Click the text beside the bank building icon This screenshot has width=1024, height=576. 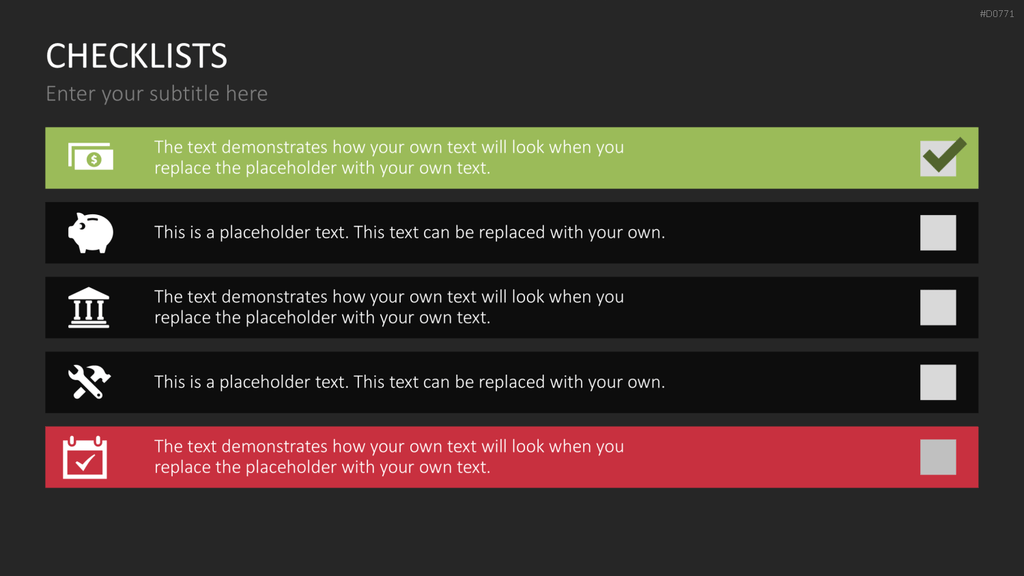pyautogui.click(x=389, y=307)
